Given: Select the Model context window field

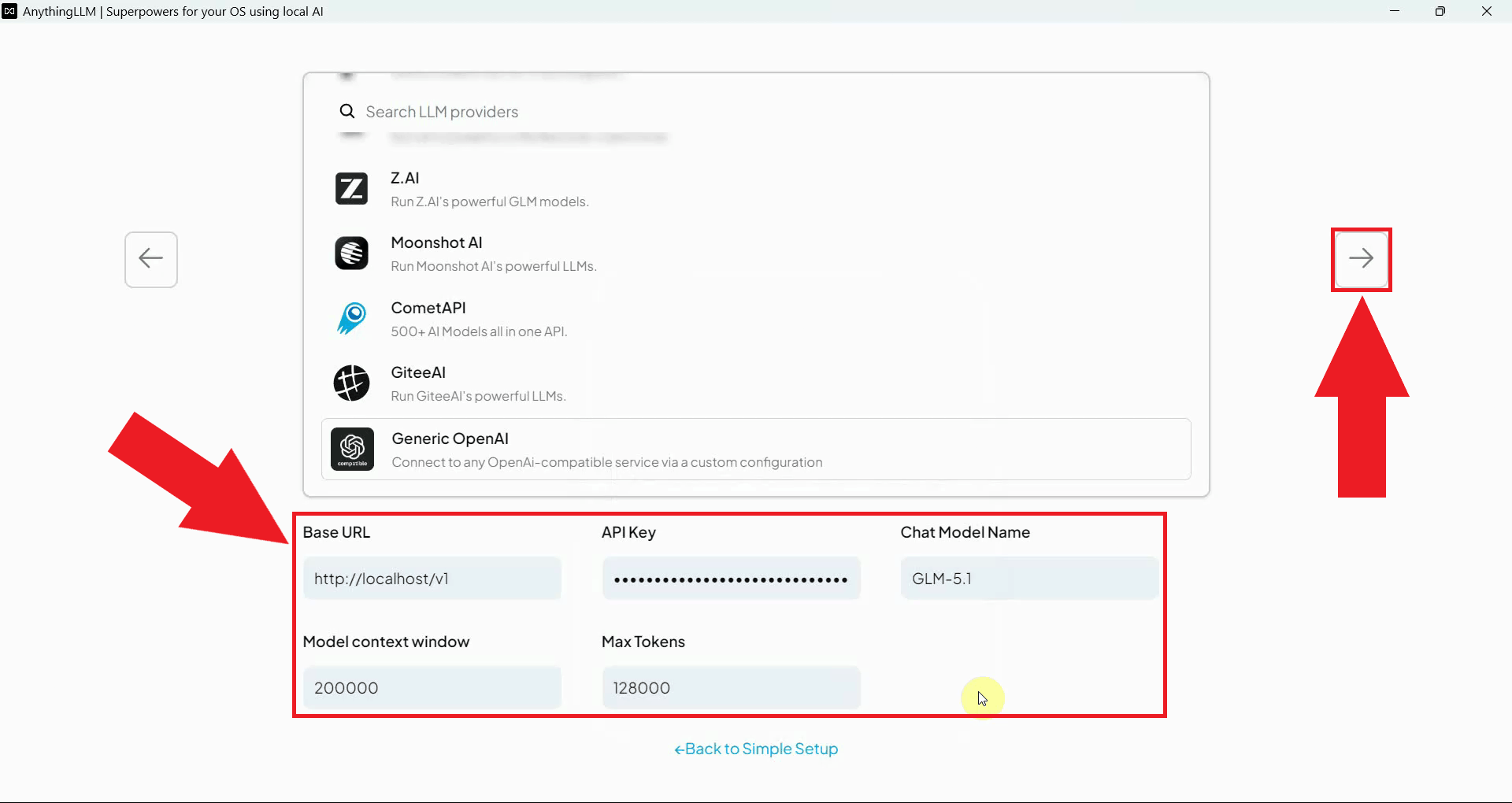Looking at the screenshot, I should pos(432,687).
